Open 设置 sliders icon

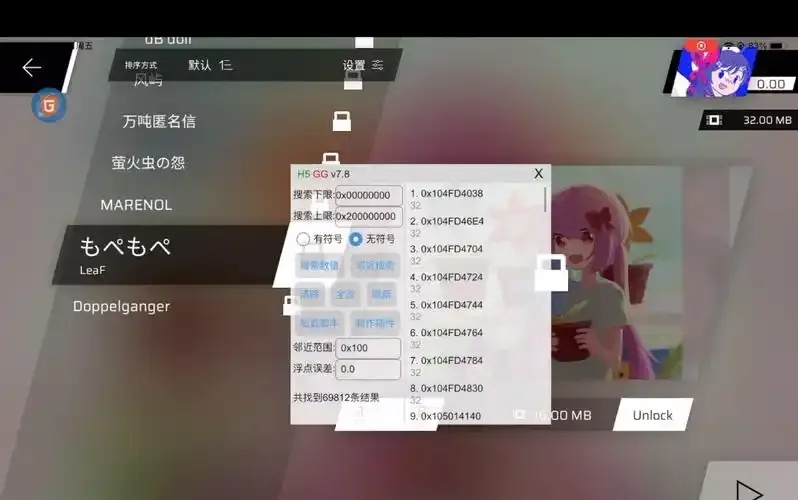pyautogui.click(x=377, y=65)
